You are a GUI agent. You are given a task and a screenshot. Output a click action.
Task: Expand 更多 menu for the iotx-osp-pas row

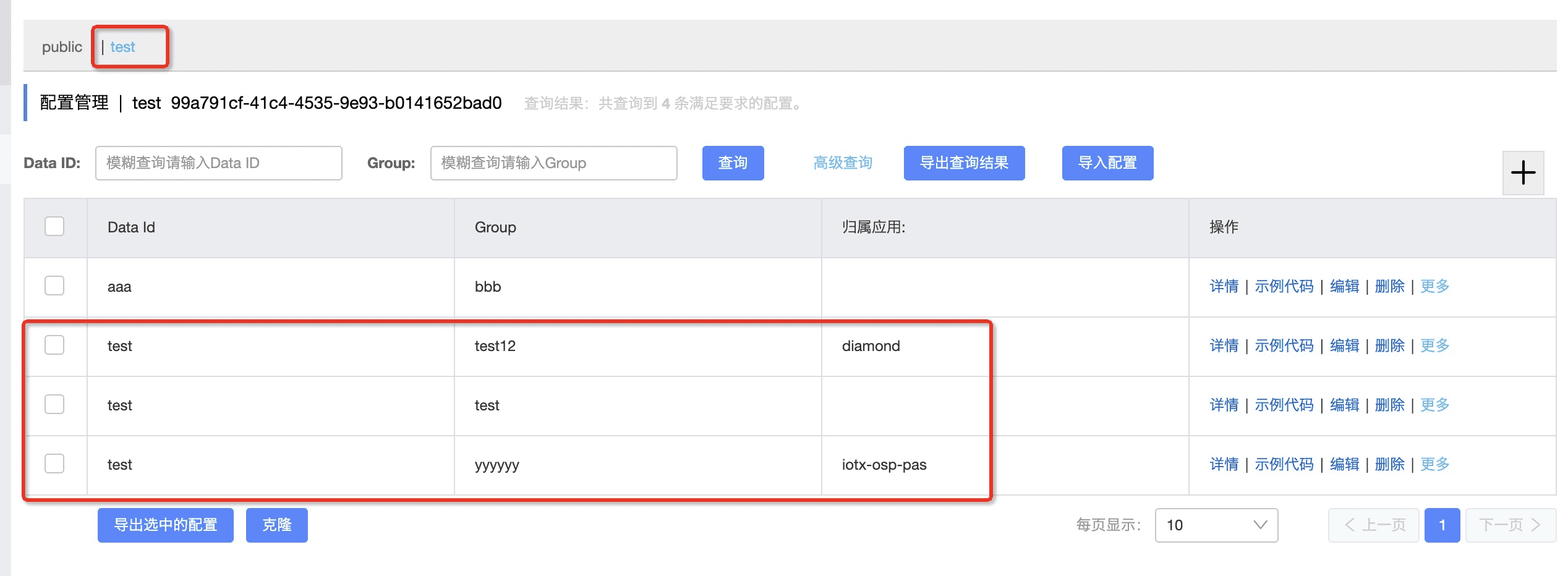click(x=1434, y=464)
